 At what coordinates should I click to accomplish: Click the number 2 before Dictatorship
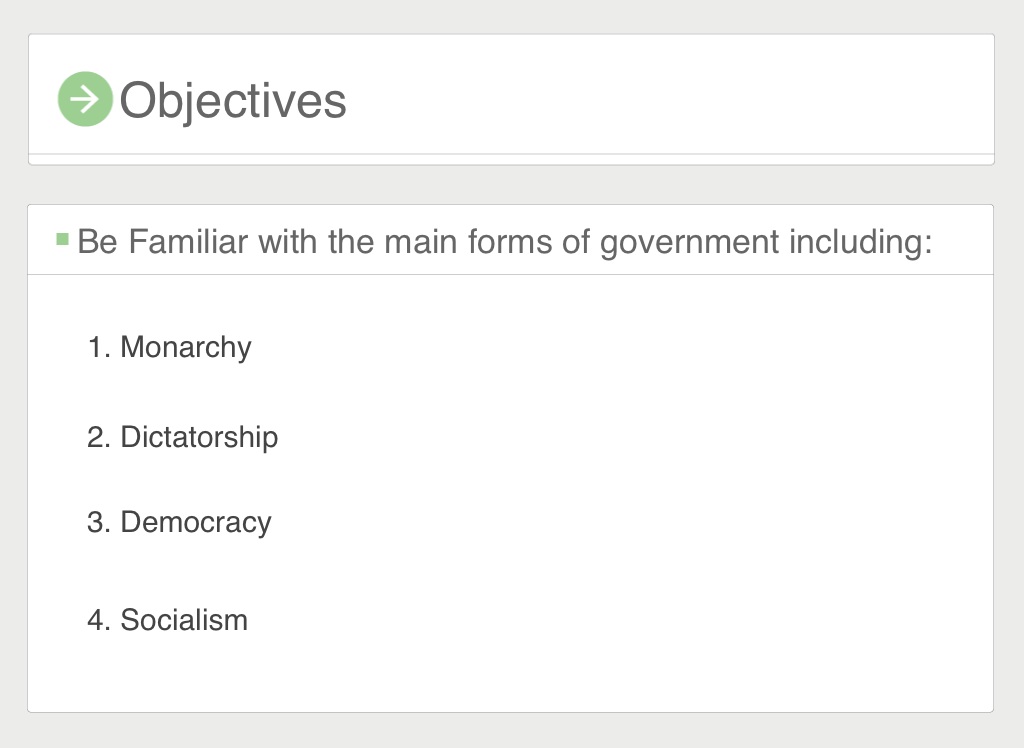(x=99, y=437)
